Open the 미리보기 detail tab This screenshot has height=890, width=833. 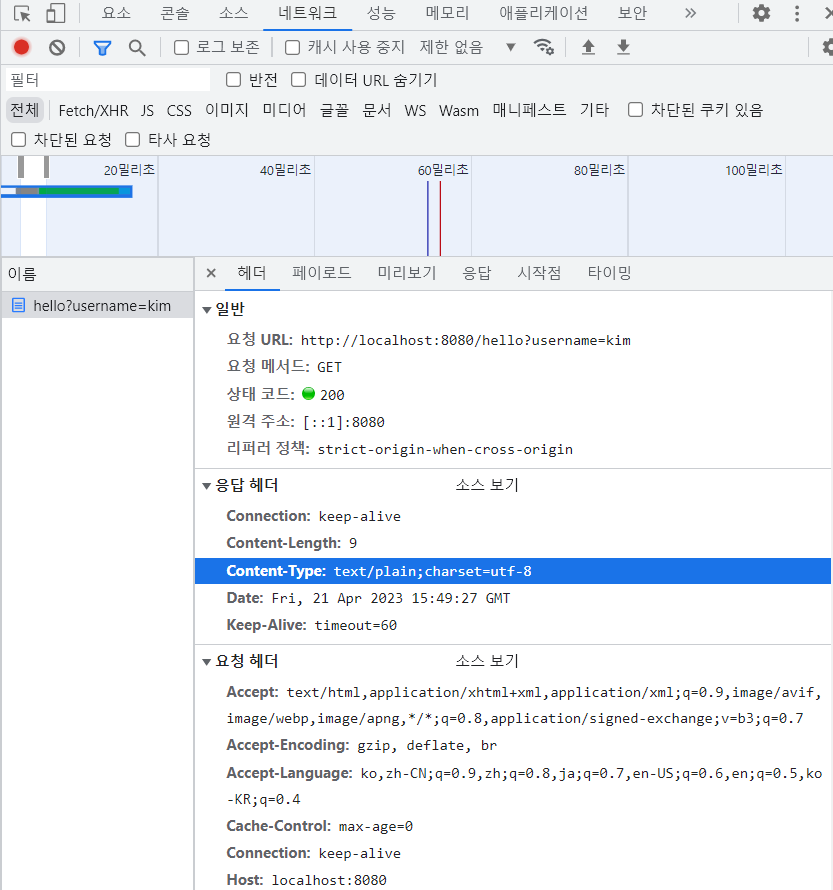coord(407,273)
